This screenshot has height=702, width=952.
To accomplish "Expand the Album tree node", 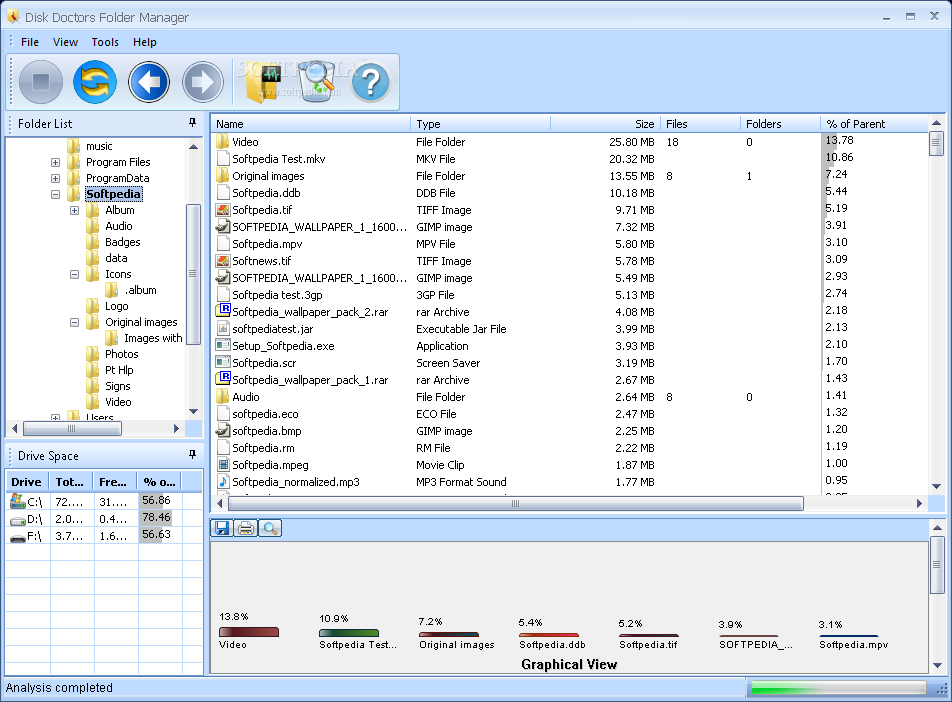I will coord(74,210).
